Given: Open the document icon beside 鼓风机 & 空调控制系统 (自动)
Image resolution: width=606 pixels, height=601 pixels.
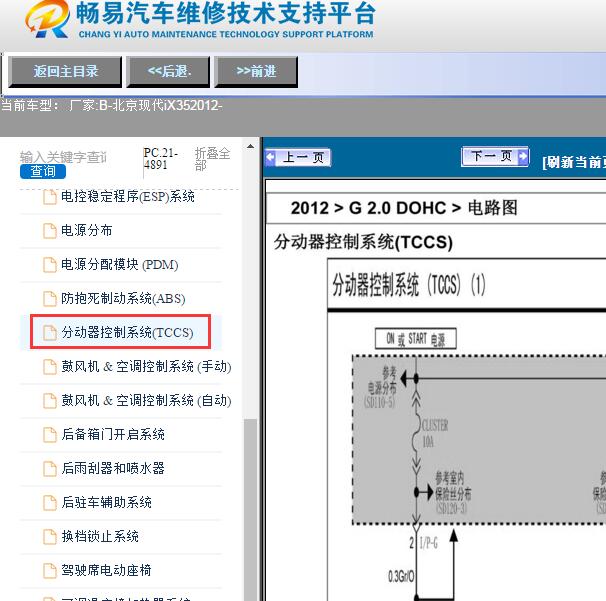Looking at the screenshot, I should [49, 401].
